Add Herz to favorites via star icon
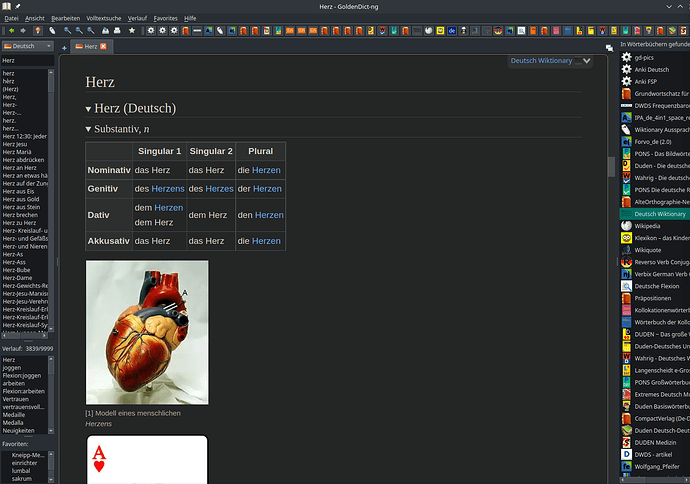This screenshot has width=690, height=484. [132, 31]
